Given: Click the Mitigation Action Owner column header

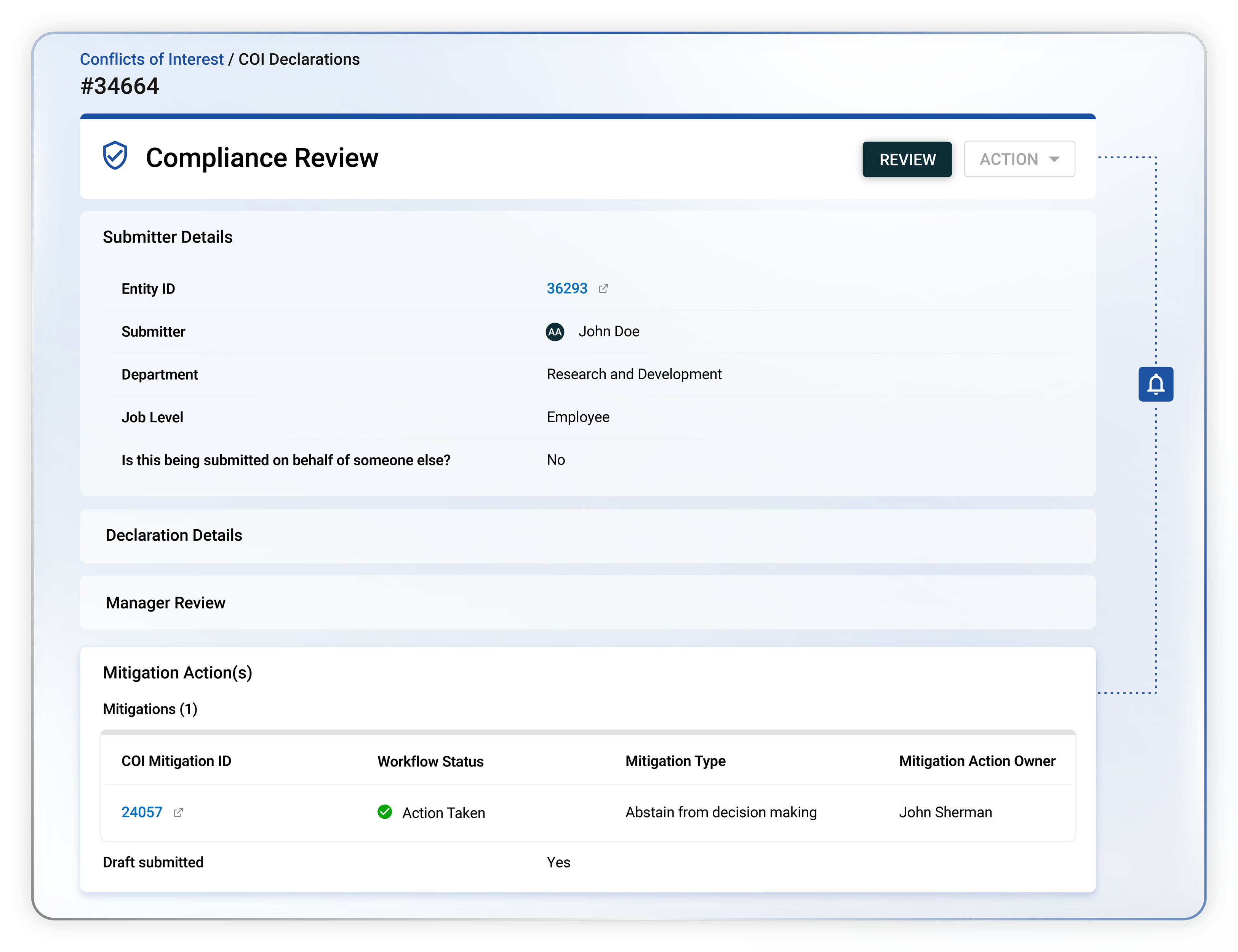Looking at the screenshot, I should (977, 761).
